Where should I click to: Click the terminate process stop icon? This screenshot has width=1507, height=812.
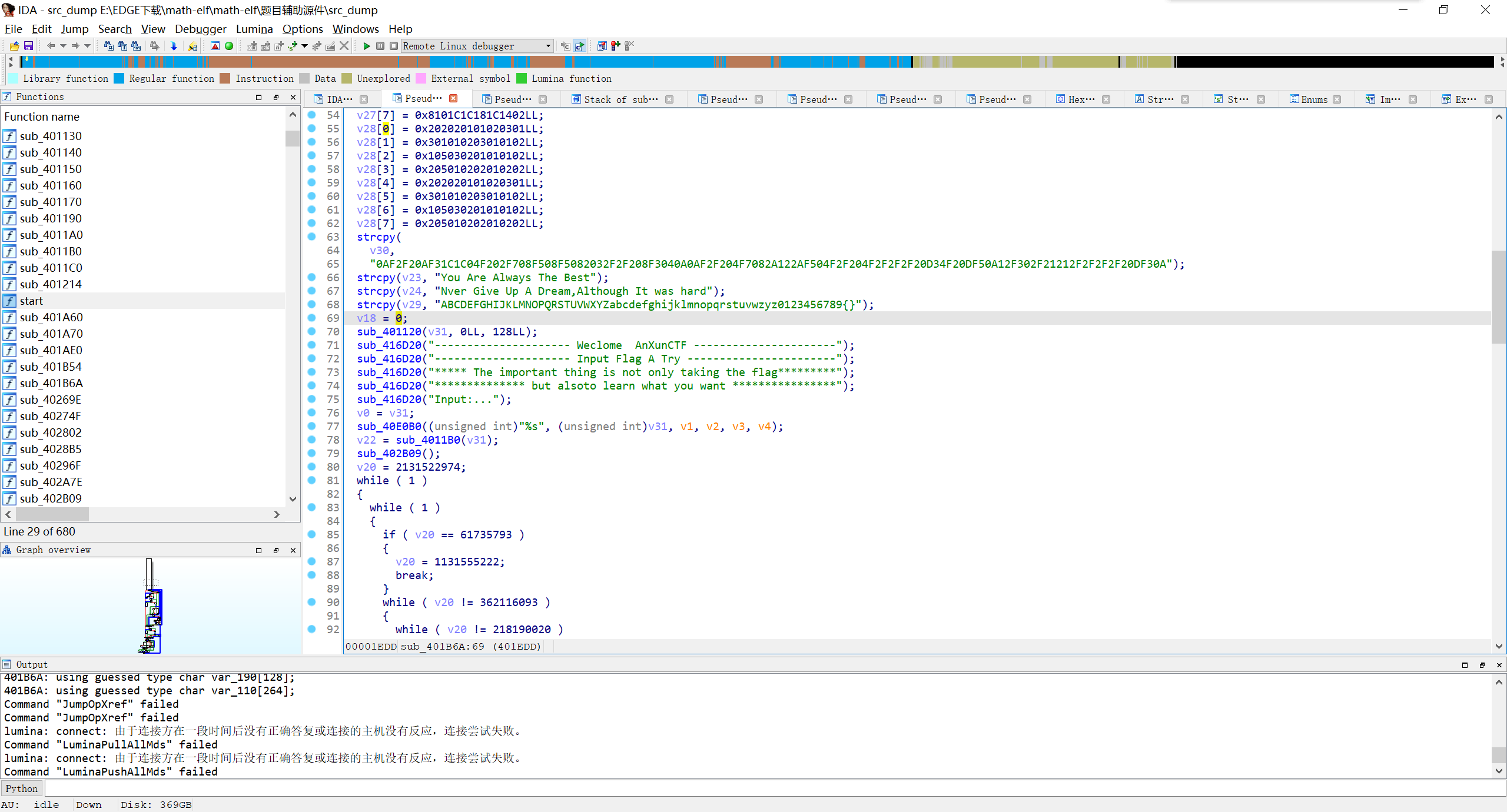393,46
